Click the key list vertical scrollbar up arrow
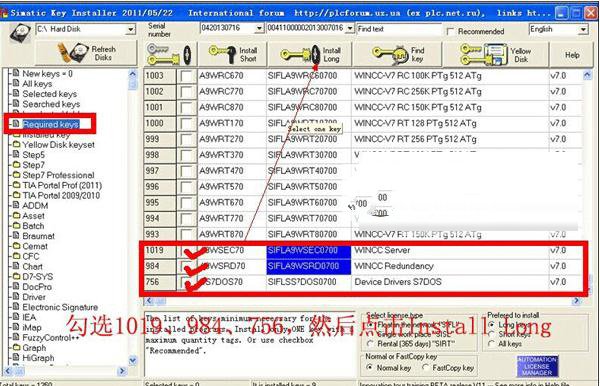The height and width of the screenshot is (386, 600). click(587, 75)
